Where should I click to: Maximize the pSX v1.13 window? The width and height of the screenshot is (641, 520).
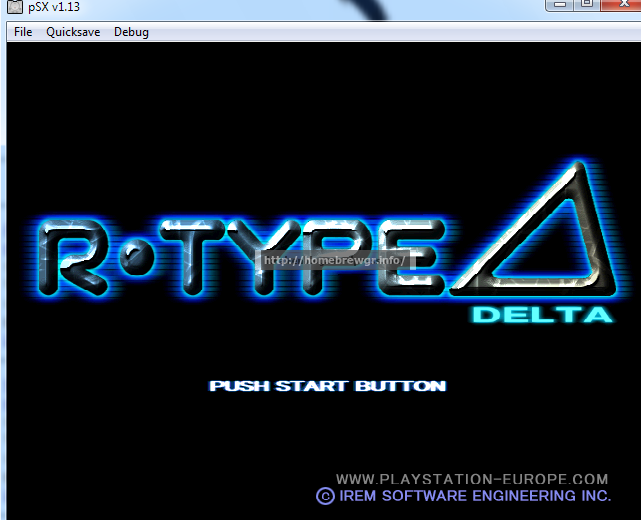click(587, 4)
